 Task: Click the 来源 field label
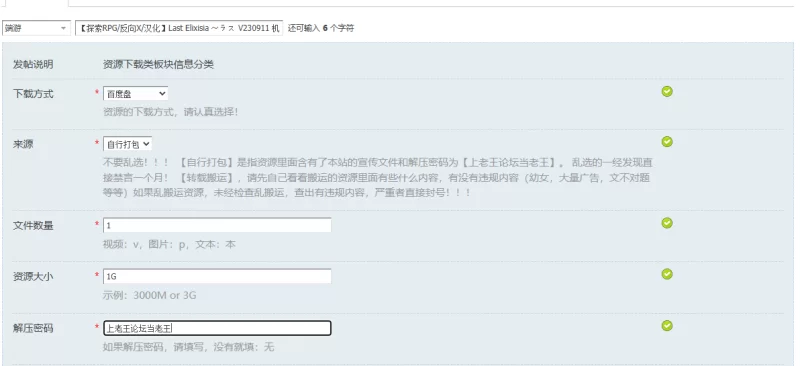click(x=23, y=144)
